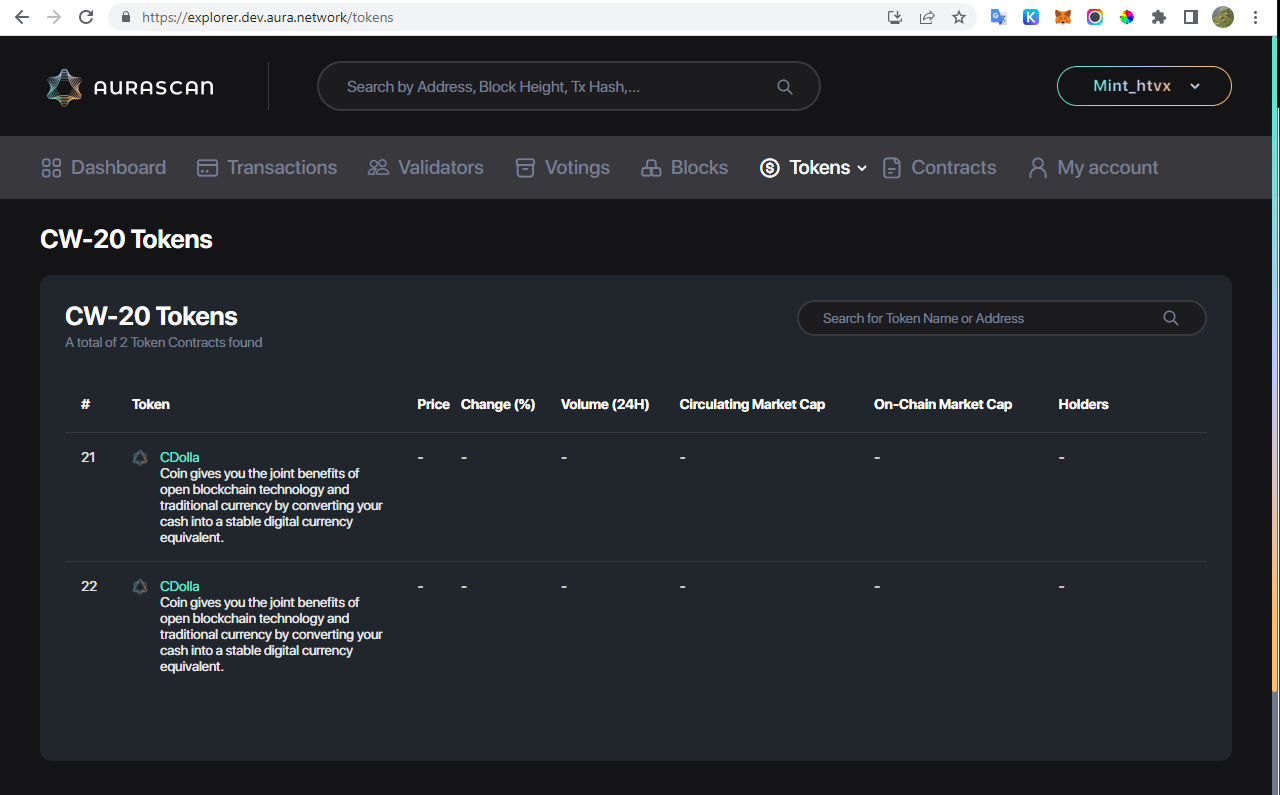Open the Keplr wallet extension icon
This screenshot has height=795, width=1280.
tap(1031, 17)
